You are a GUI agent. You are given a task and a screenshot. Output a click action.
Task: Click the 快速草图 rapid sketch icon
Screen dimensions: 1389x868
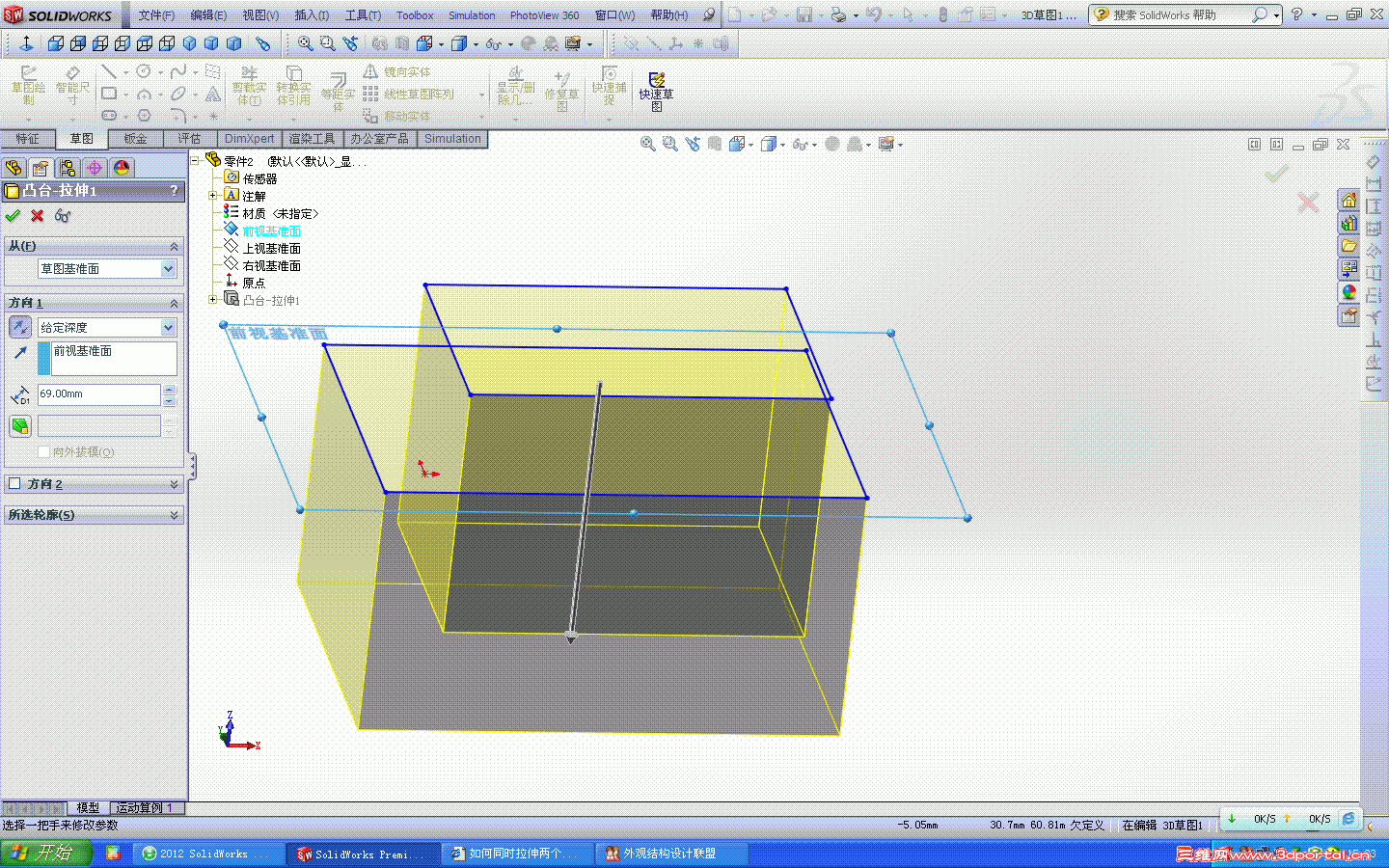pyautogui.click(x=656, y=91)
